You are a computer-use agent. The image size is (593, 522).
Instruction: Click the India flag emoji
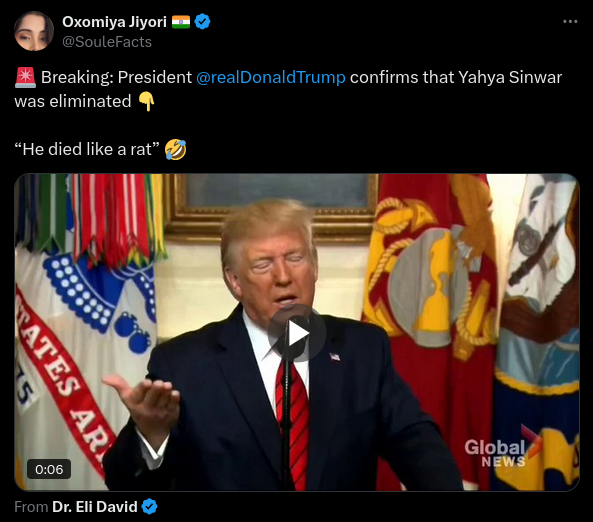click(181, 22)
